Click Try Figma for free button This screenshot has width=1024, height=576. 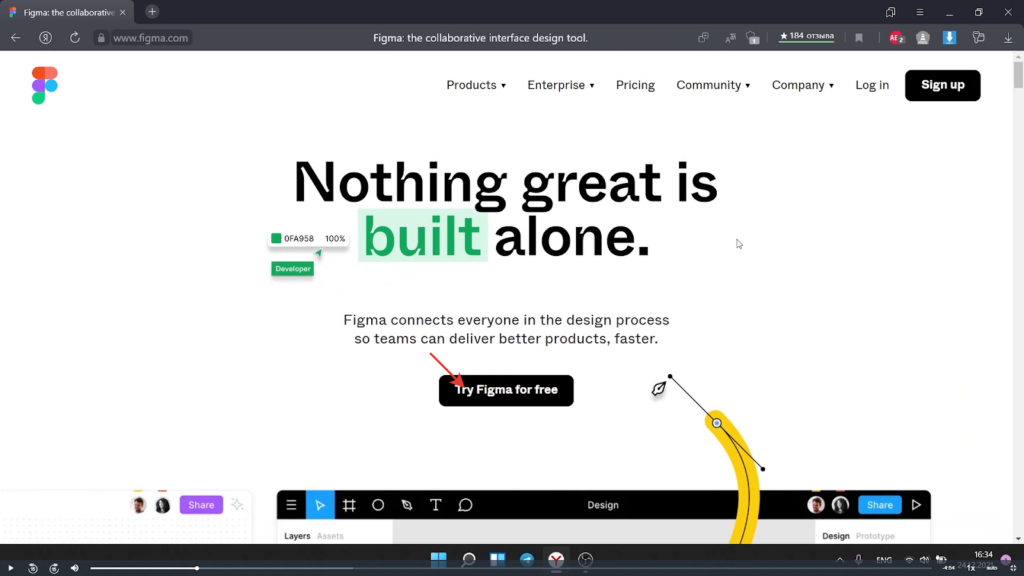(506, 391)
